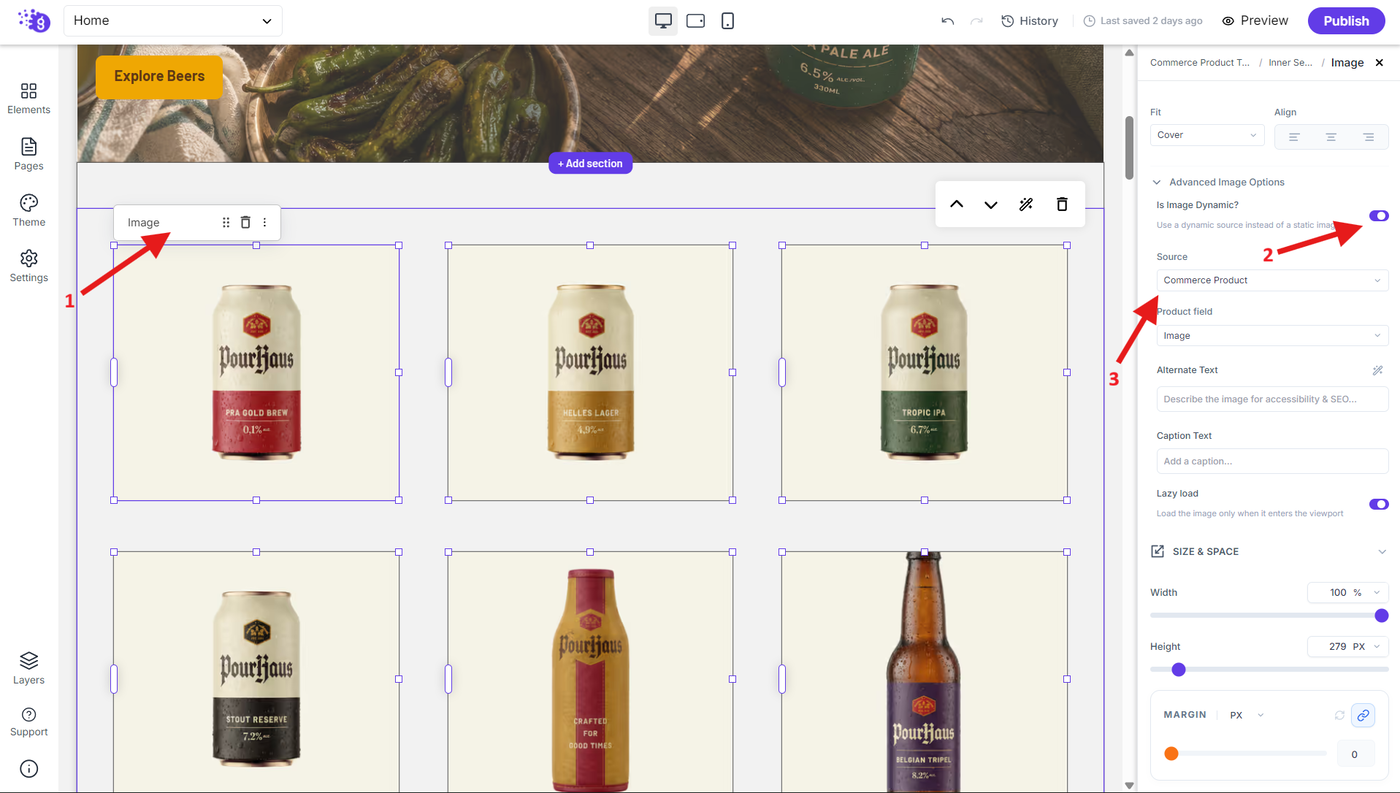Toggle the Is Image Dynamic switch
This screenshot has width=1400, height=793.
click(x=1379, y=216)
